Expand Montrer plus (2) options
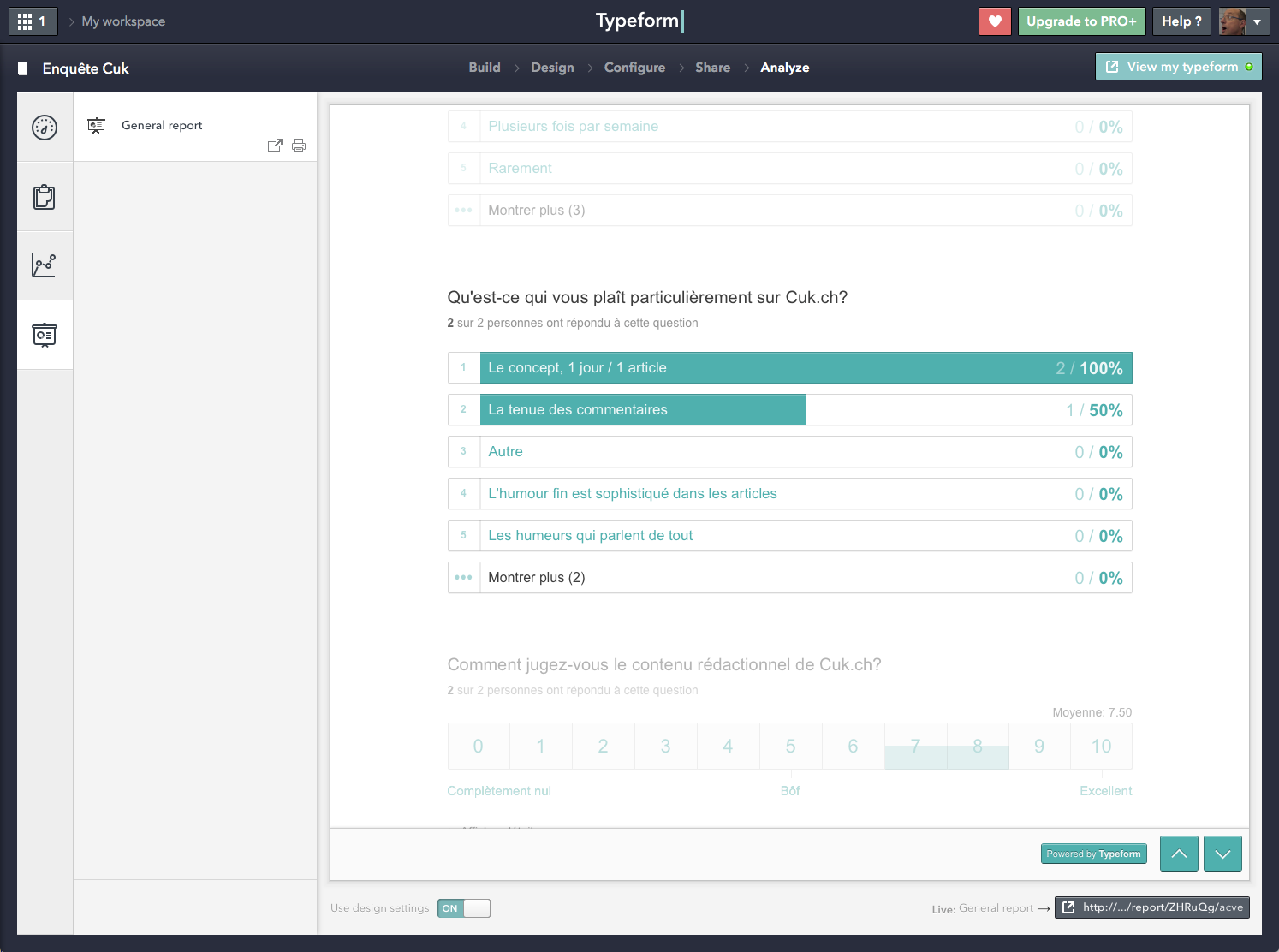Viewport: 1279px width, 952px height. (789, 578)
